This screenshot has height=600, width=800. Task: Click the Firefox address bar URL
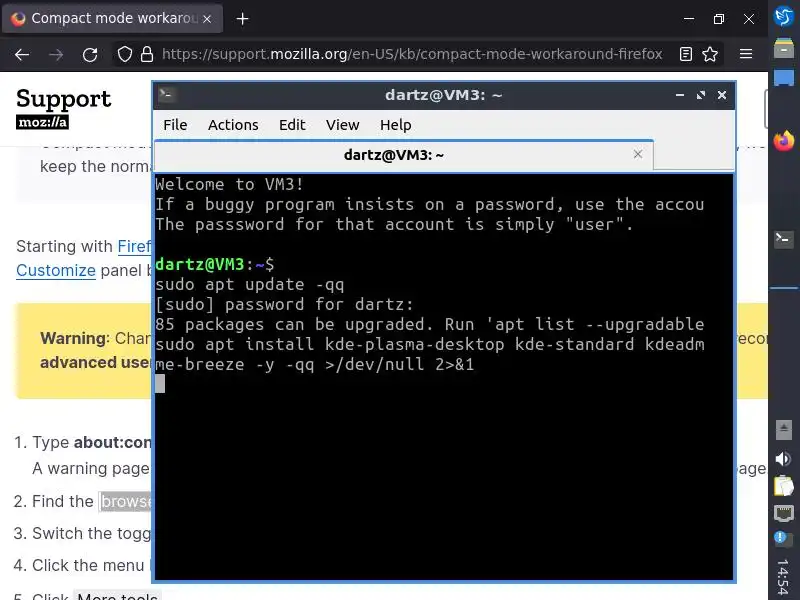(x=412, y=54)
